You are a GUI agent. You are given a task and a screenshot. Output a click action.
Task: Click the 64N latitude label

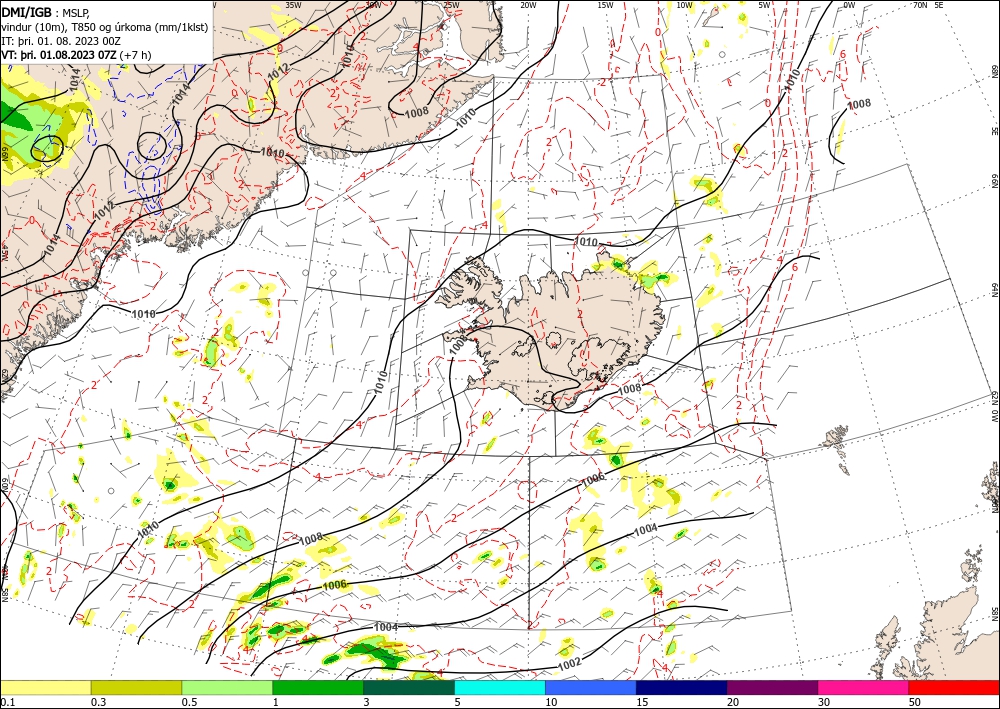[995, 290]
